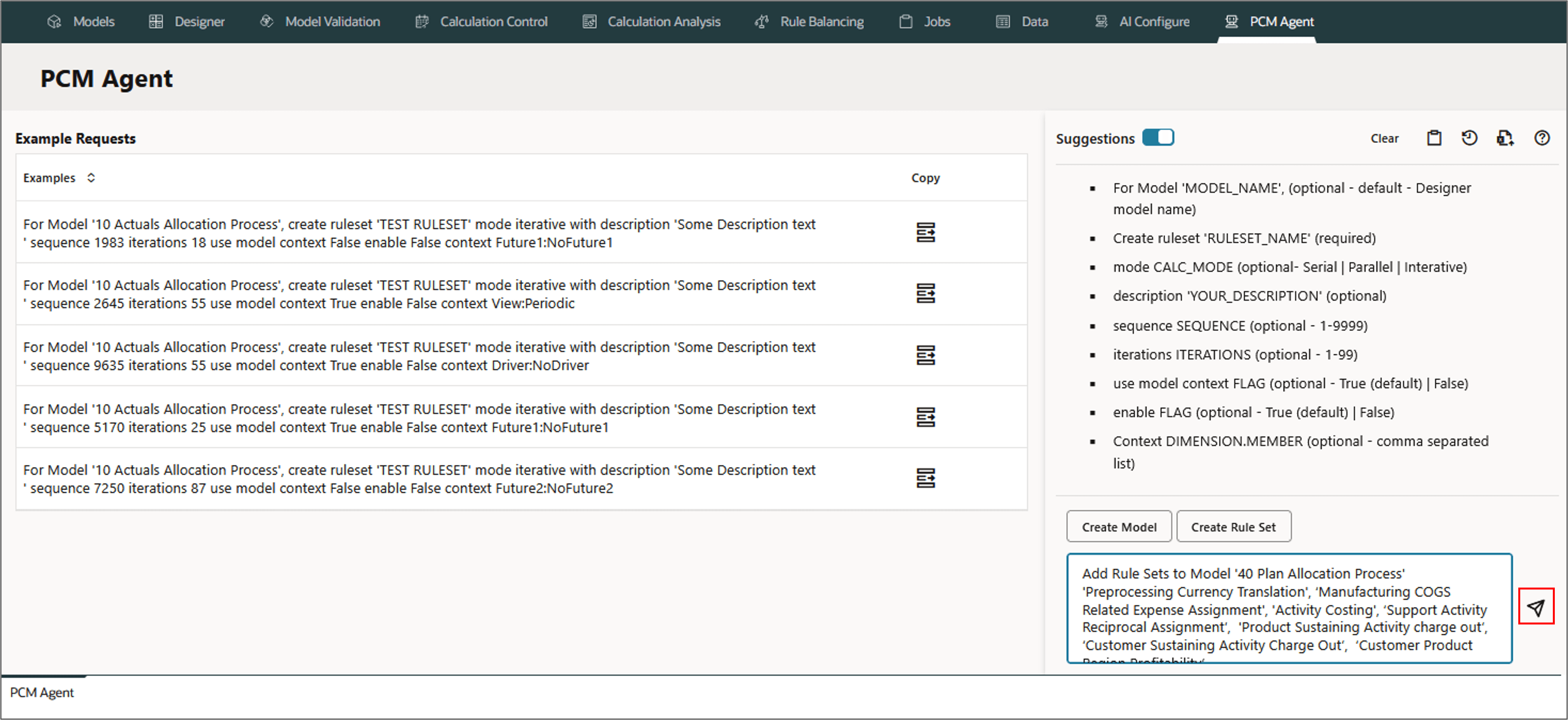
Task: Toggle the Suggestions switch off
Action: tap(1158, 137)
